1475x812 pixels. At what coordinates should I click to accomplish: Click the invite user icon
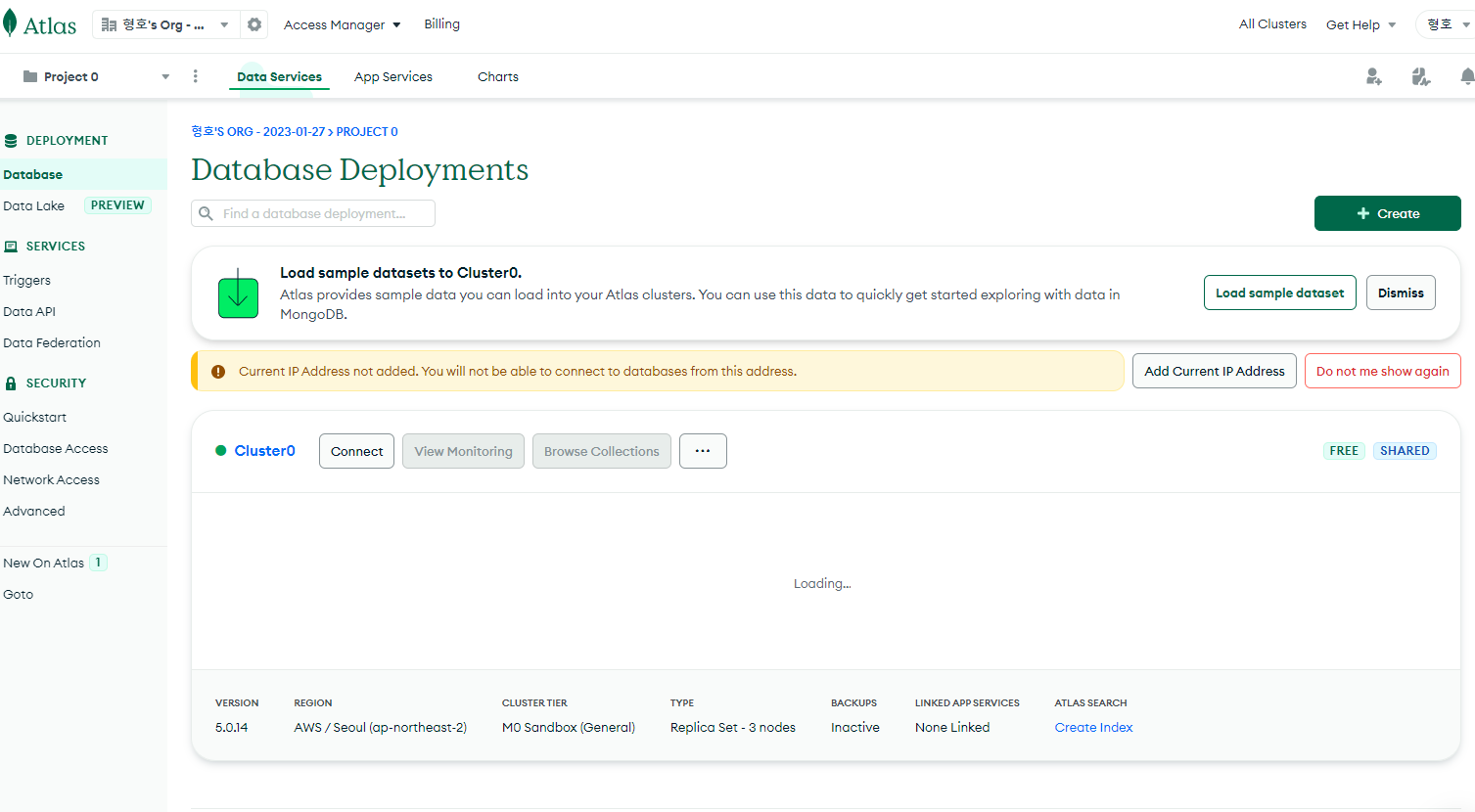(1374, 76)
